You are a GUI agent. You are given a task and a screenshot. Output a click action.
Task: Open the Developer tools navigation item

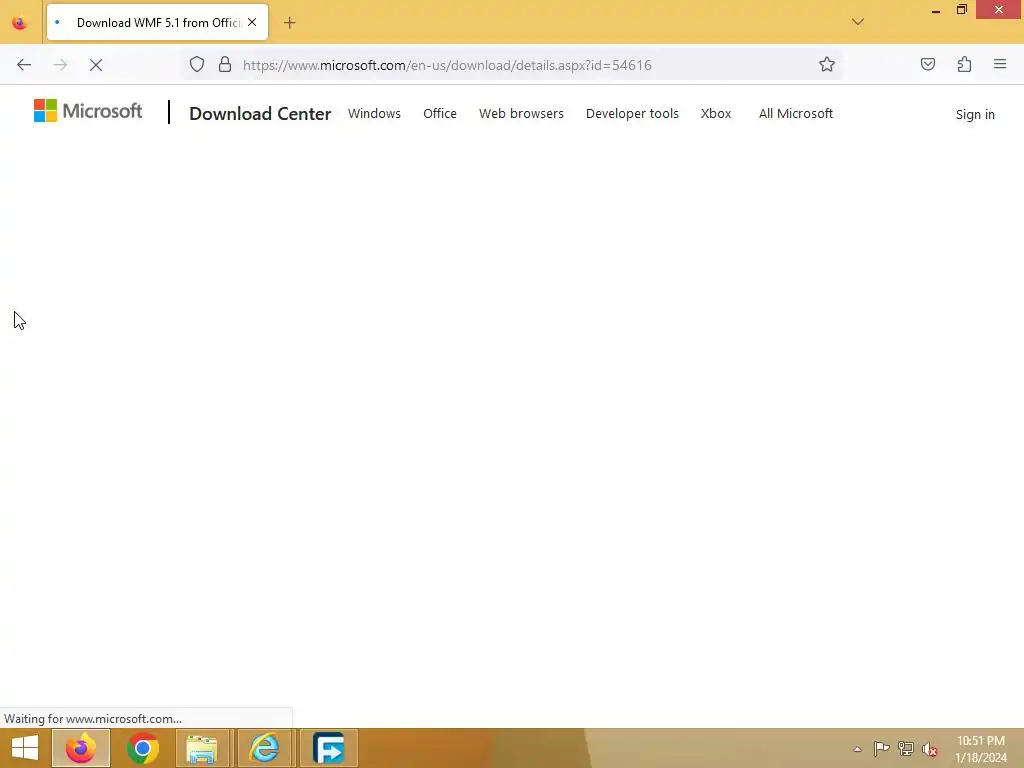pos(632,114)
